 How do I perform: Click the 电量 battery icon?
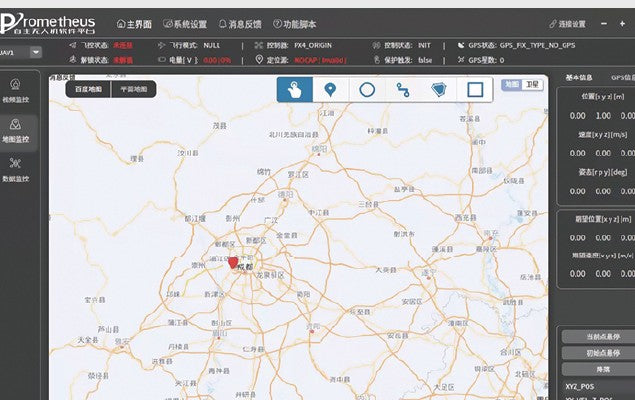(162, 60)
